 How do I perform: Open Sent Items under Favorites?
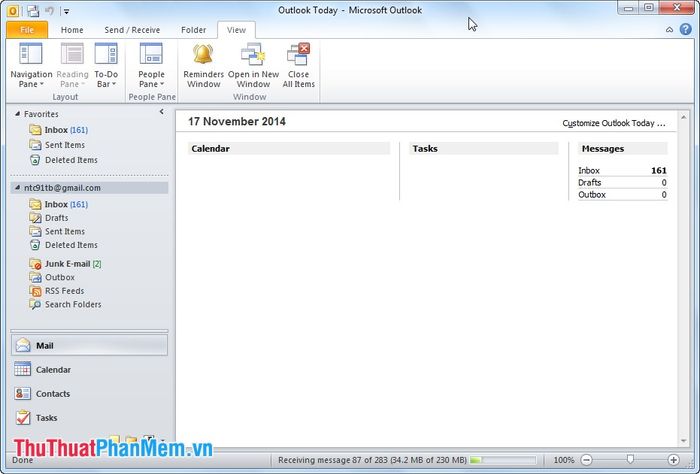57,145
